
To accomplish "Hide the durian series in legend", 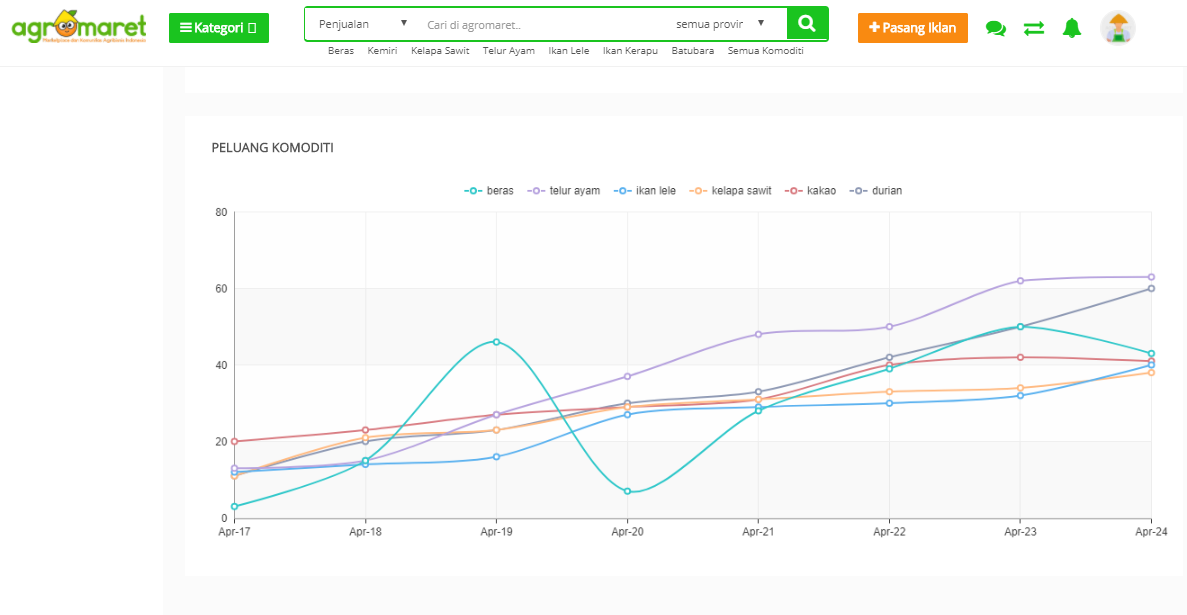I will click(x=875, y=191).
